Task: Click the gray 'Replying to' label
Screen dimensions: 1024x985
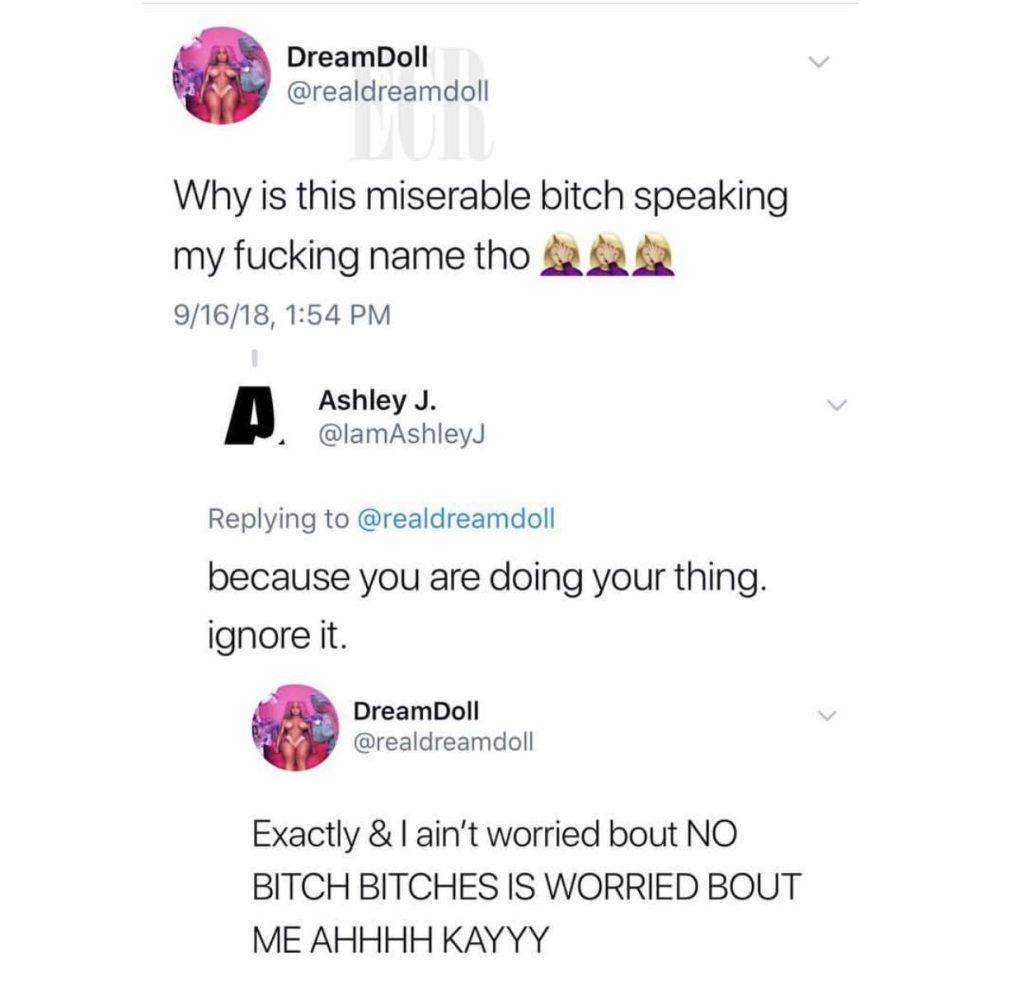Action: point(279,519)
